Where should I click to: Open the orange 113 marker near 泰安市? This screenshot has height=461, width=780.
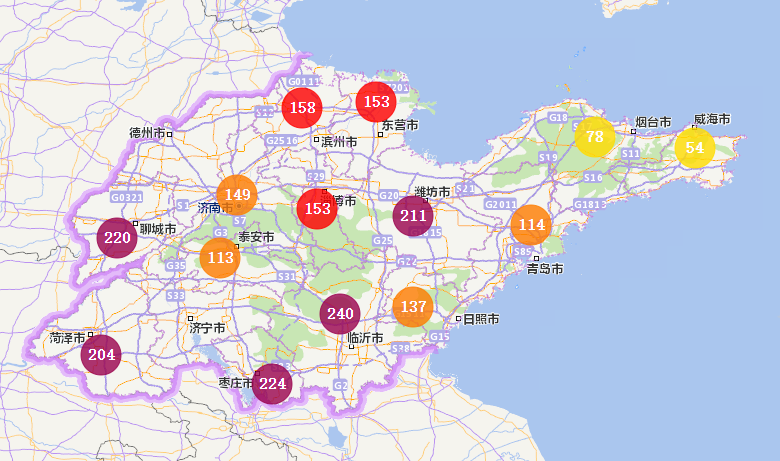point(220,258)
